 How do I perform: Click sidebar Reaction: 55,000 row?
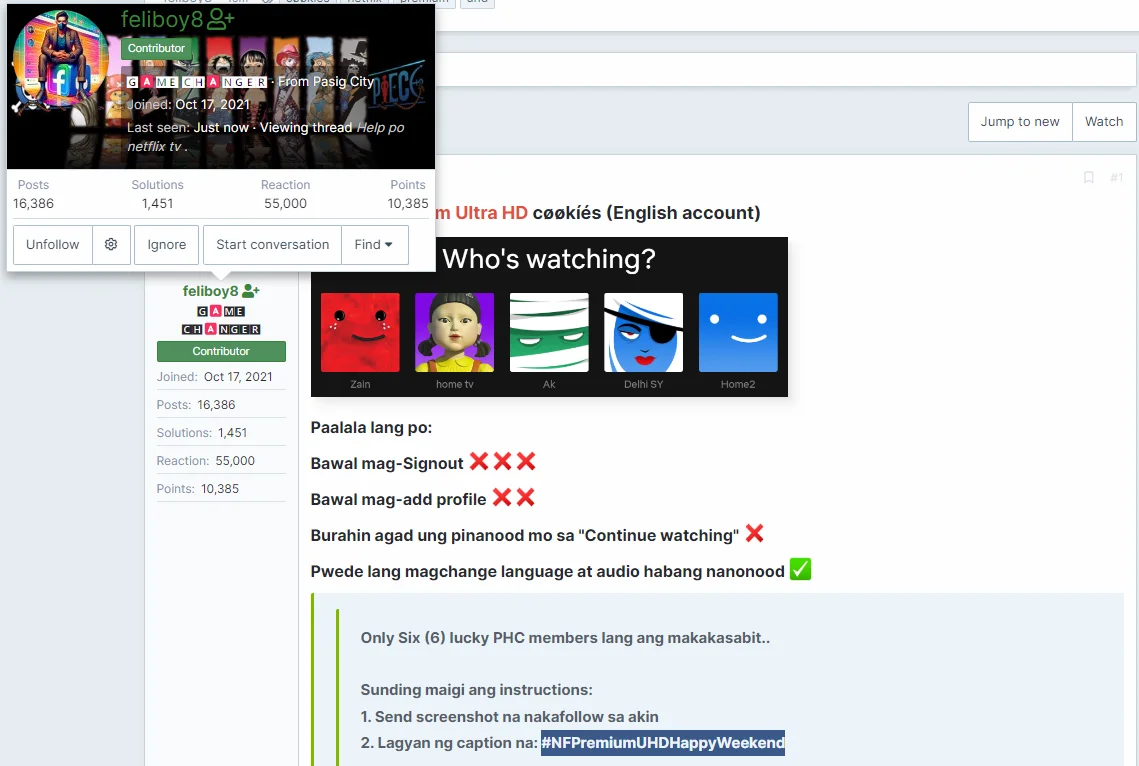click(x=221, y=461)
